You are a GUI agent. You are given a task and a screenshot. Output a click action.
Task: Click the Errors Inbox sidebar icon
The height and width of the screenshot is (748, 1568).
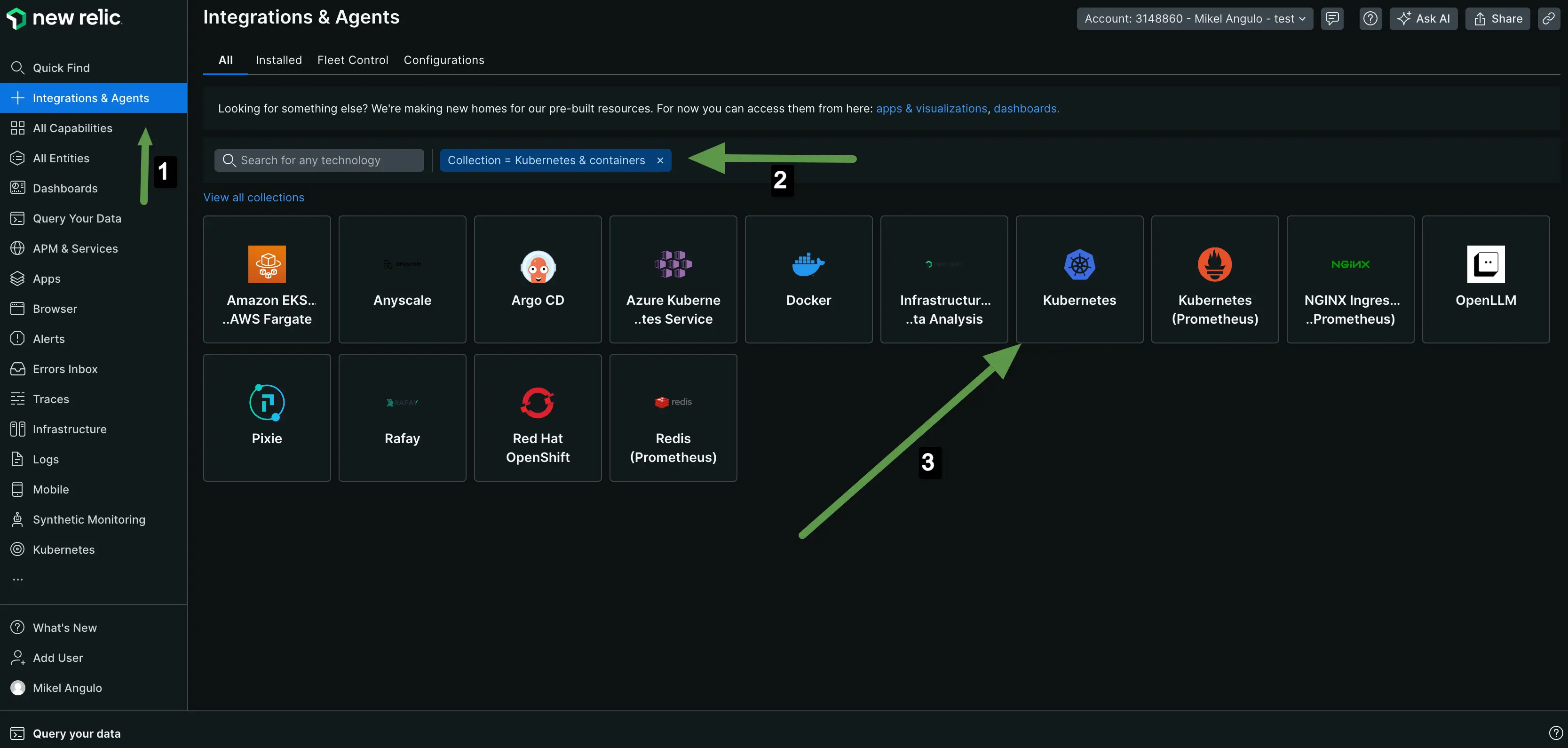[x=17, y=369]
